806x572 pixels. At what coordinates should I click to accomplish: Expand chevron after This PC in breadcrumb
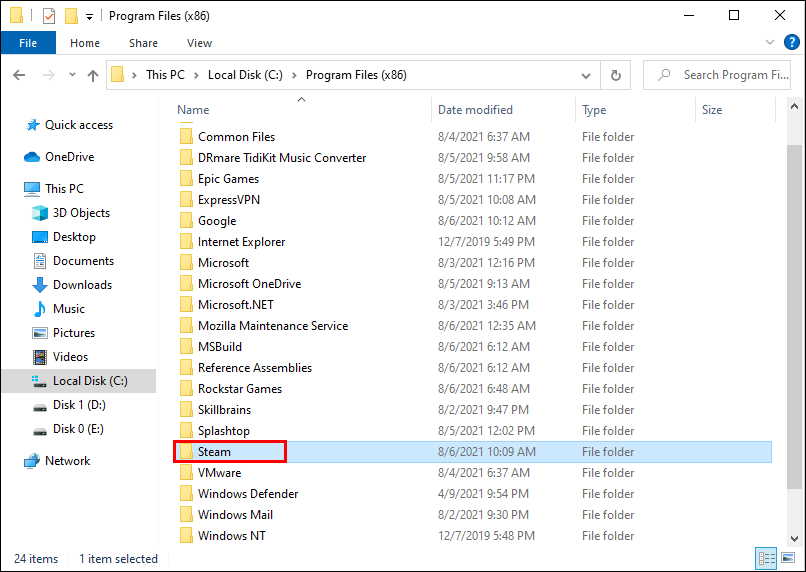click(x=196, y=76)
